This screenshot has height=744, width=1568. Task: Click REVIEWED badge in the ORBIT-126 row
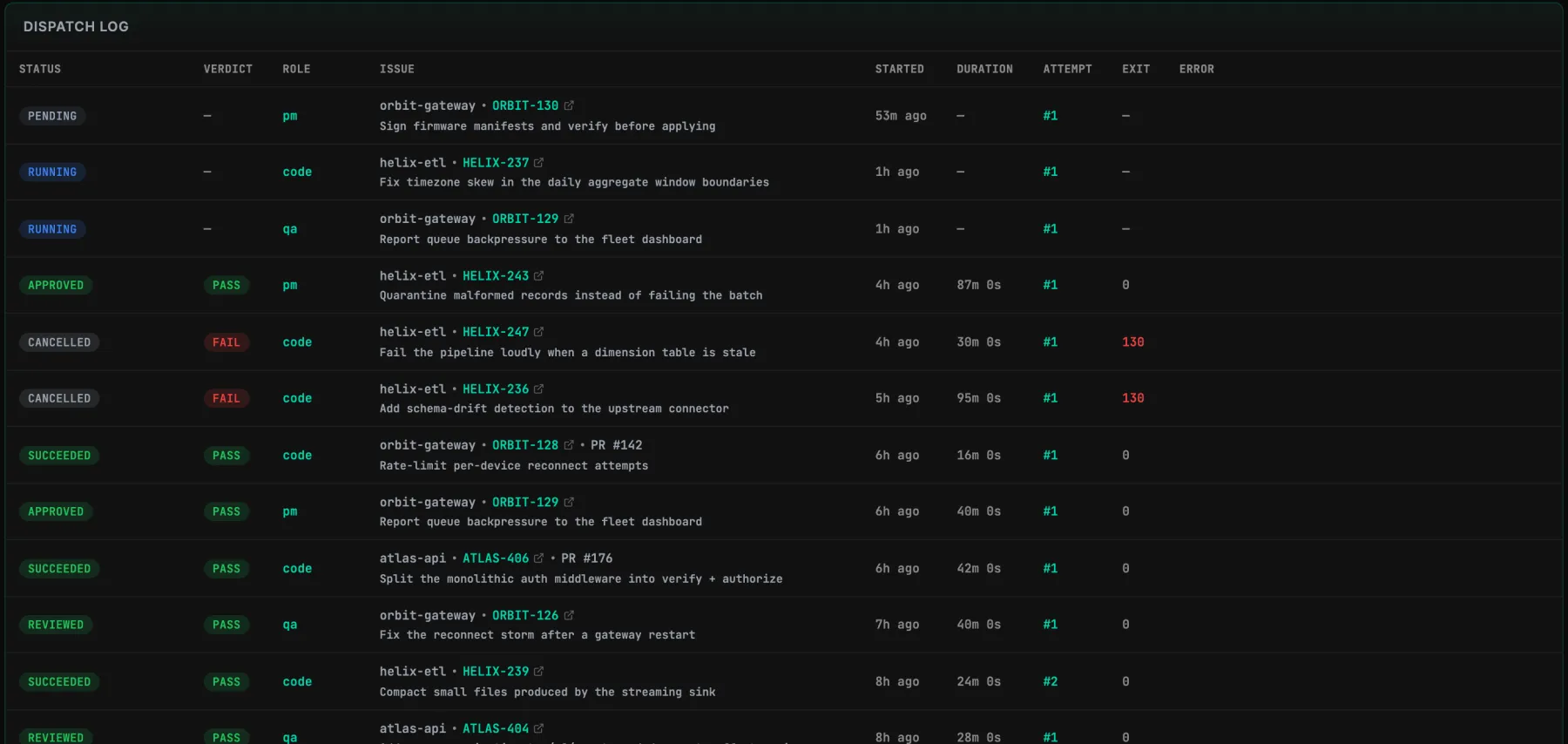click(56, 625)
